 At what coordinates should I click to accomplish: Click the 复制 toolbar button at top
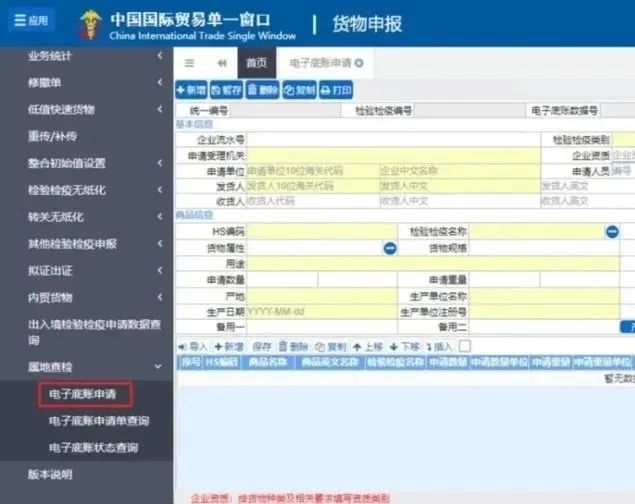[299, 90]
